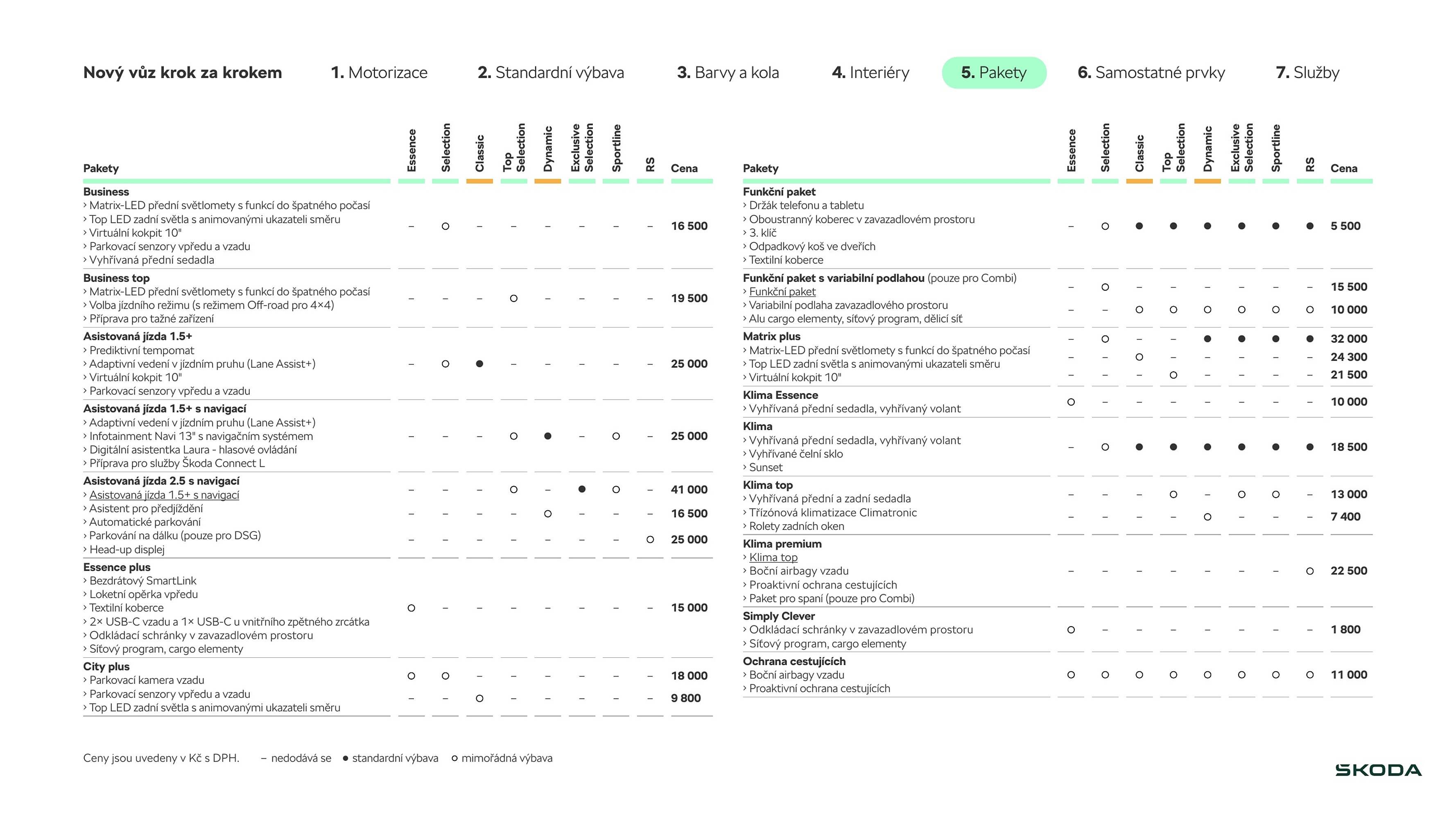The width and height of the screenshot is (1456, 819).
Task: Open the Interiéry step tab
Action: tap(870, 72)
